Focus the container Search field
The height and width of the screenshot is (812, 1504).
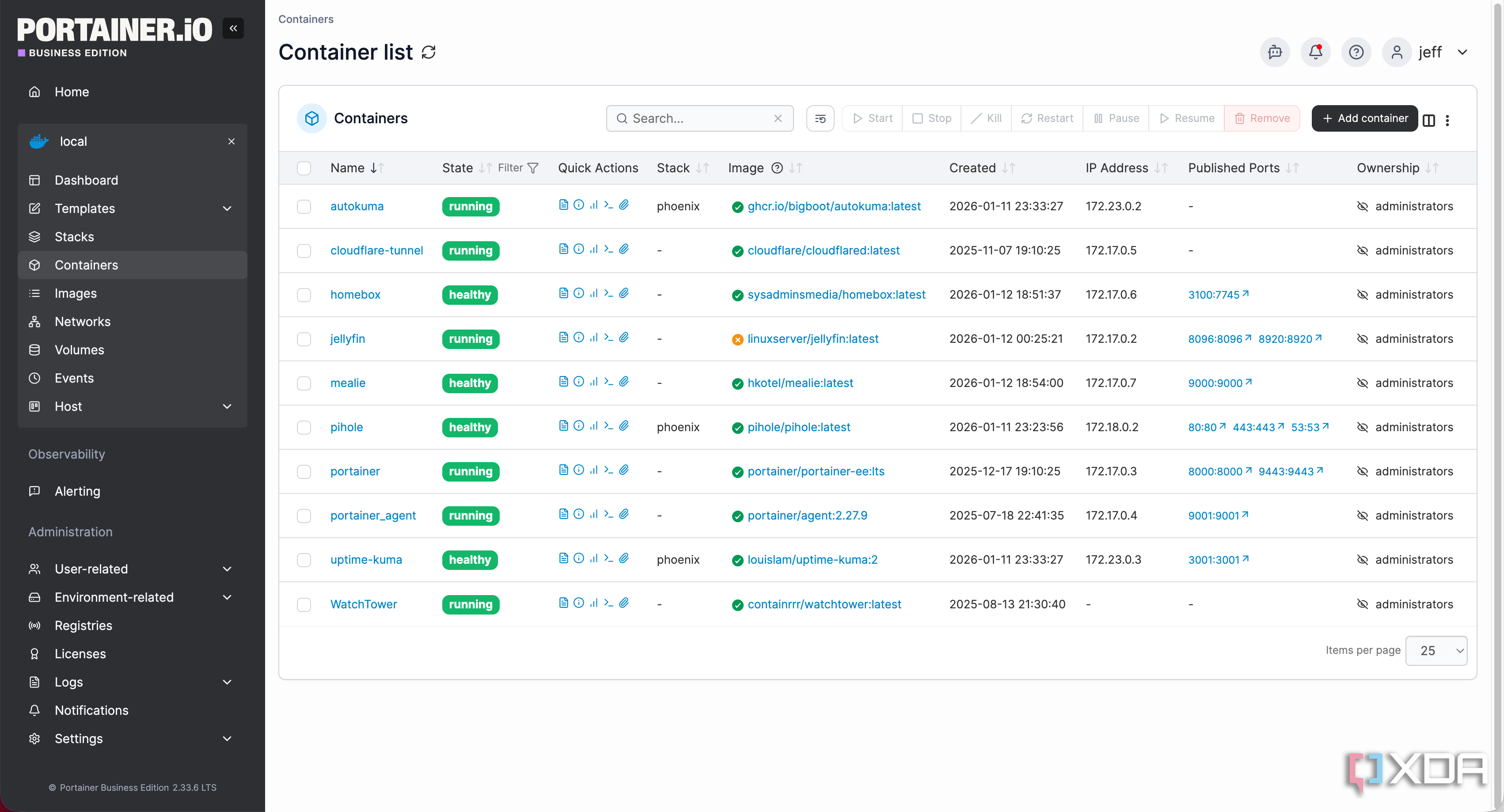click(x=699, y=118)
